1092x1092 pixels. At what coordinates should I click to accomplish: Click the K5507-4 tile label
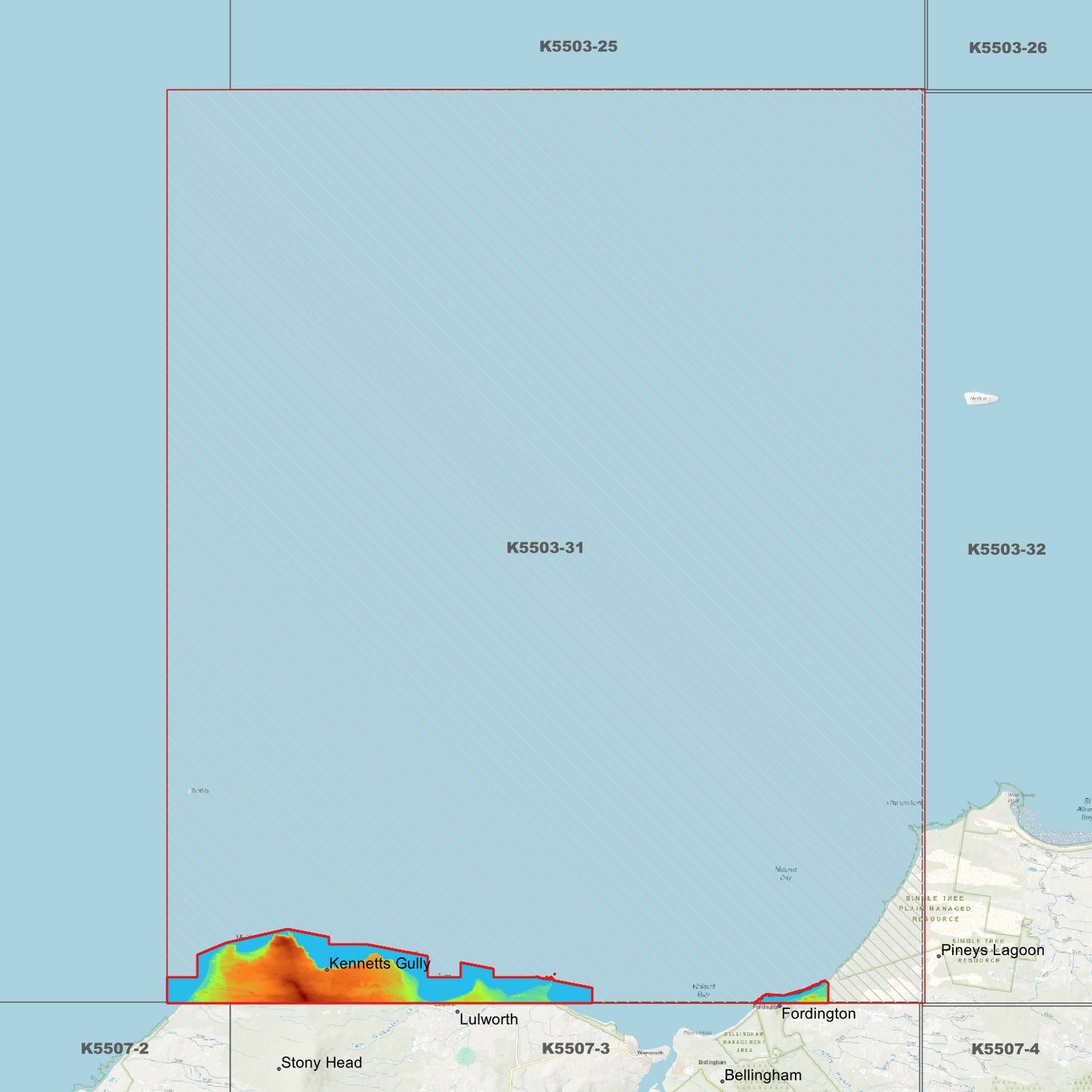click(1005, 1049)
